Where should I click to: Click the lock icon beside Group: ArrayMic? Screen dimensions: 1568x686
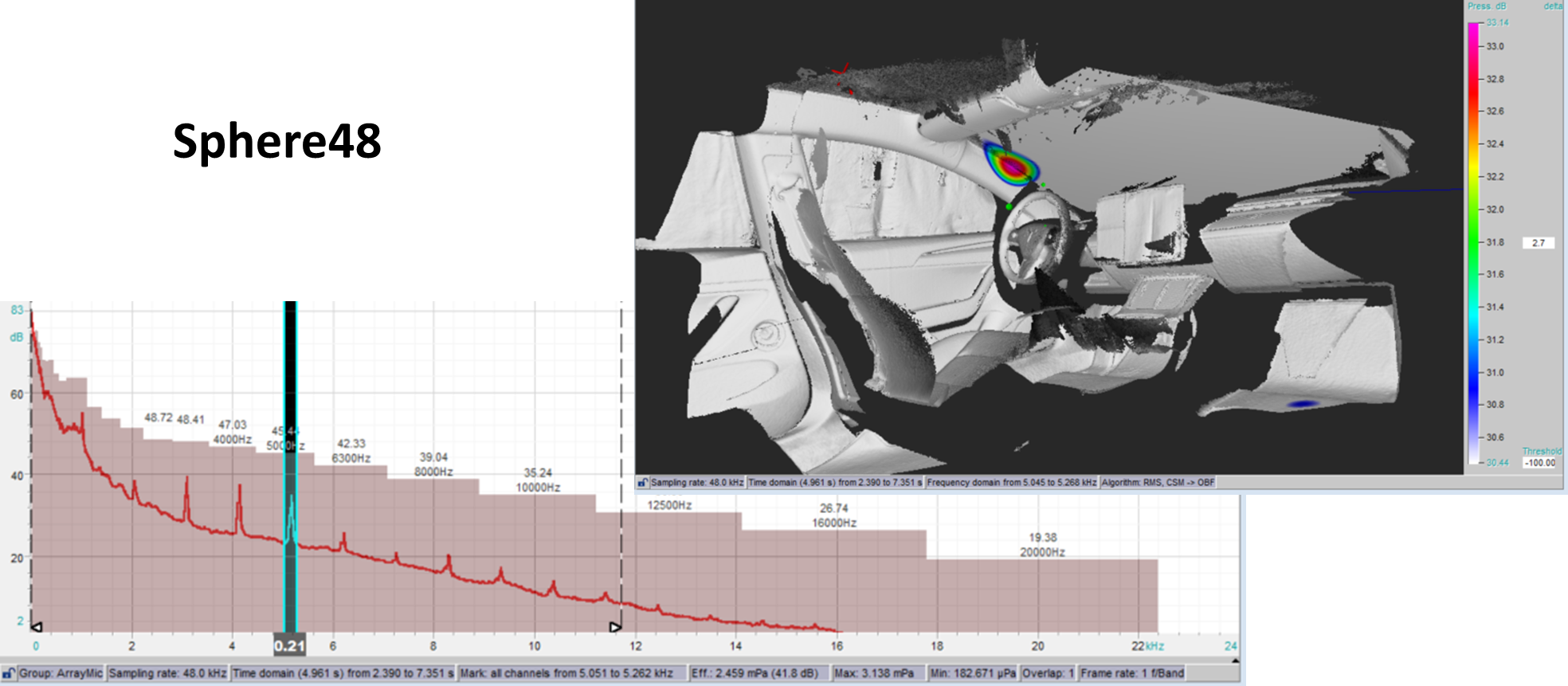pos(9,673)
